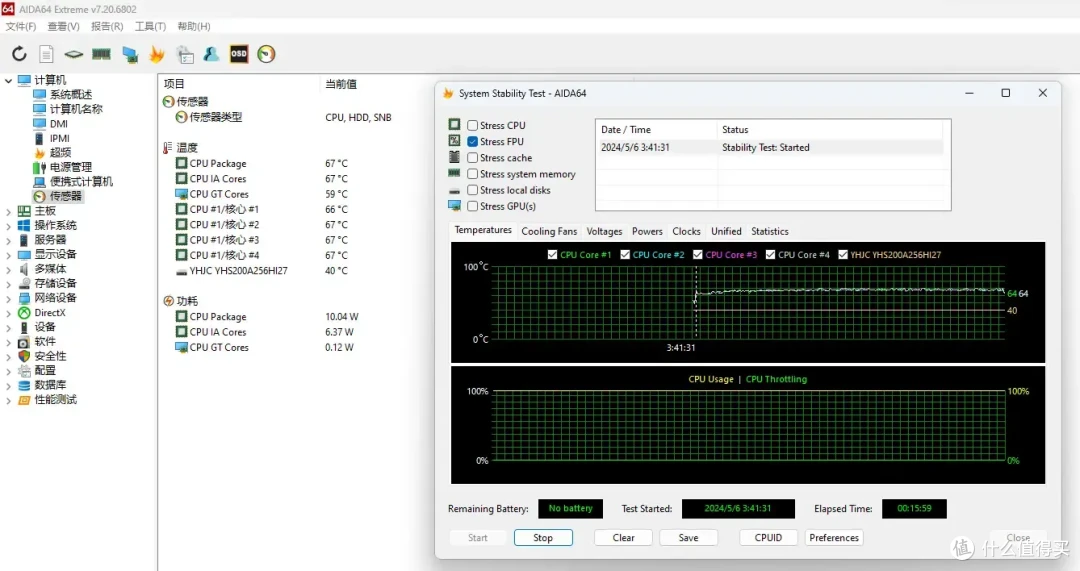This screenshot has height=571, width=1080.
Task: Open the sensor gauge toolbar icon
Action: [267, 54]
